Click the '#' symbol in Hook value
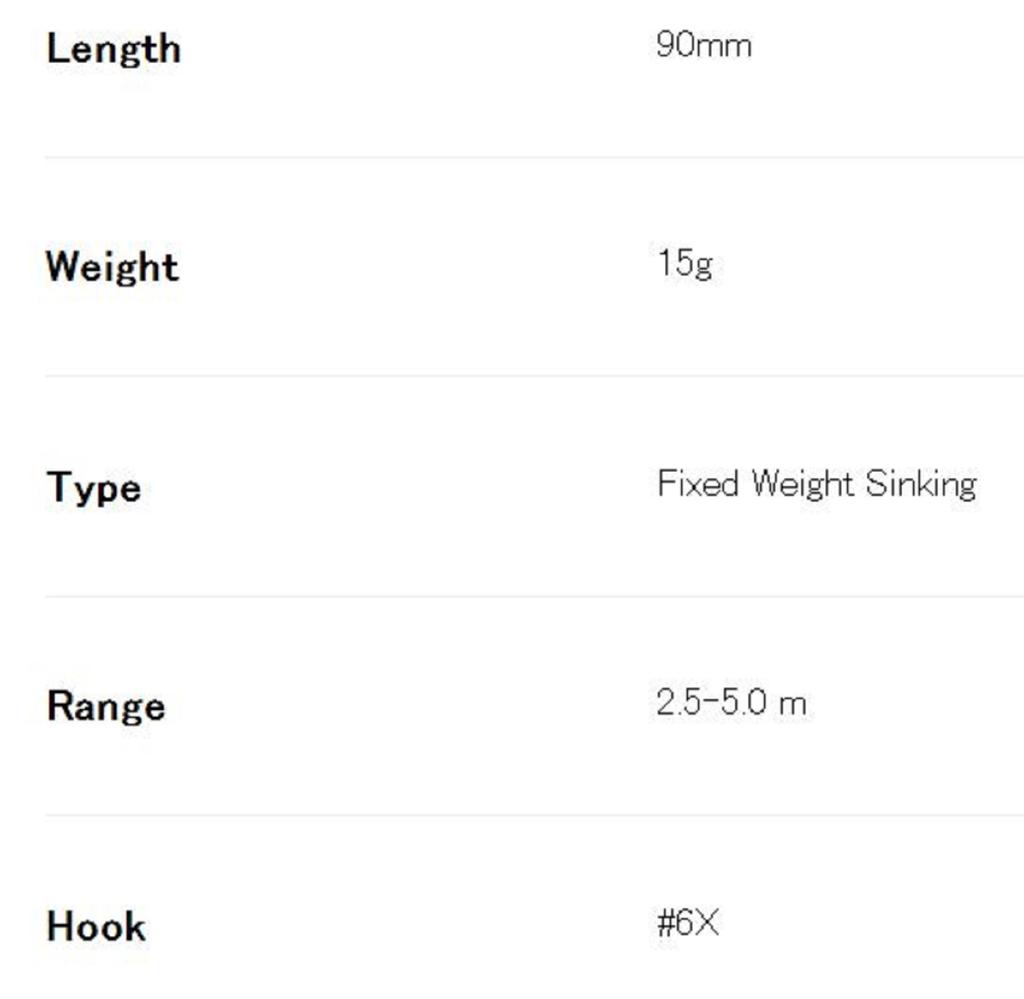The height and width of the screenshot is (999, 1024). coord(666,922)
